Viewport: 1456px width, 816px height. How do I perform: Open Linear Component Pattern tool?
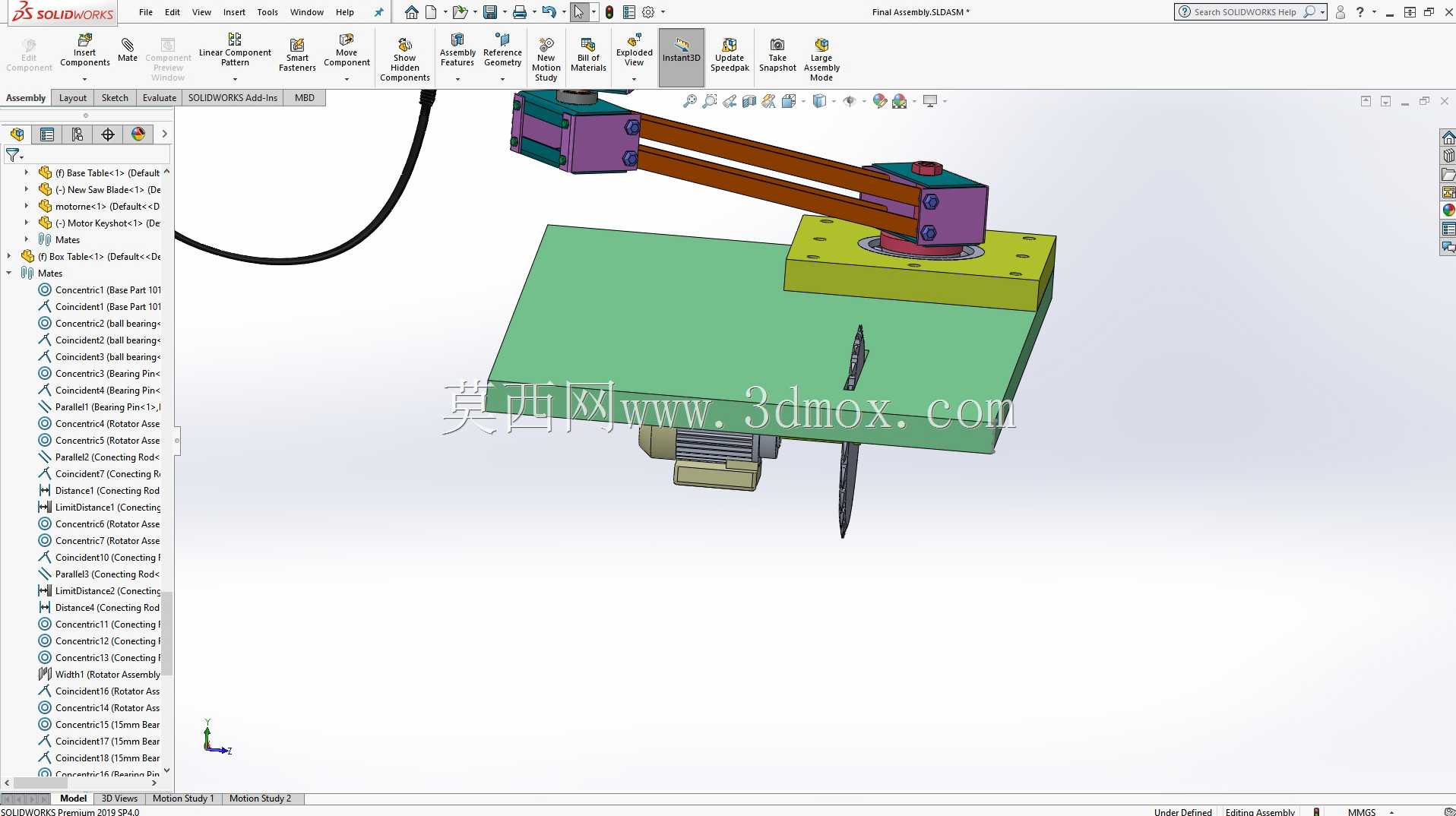(235, 50)
